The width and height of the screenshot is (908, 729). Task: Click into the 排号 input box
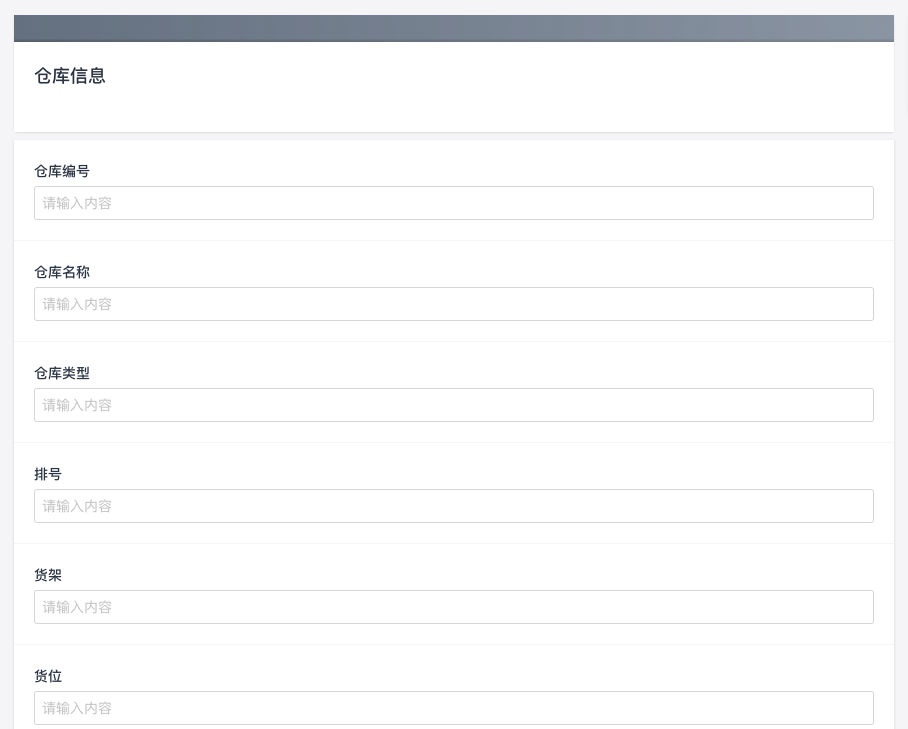pos(453,506)
